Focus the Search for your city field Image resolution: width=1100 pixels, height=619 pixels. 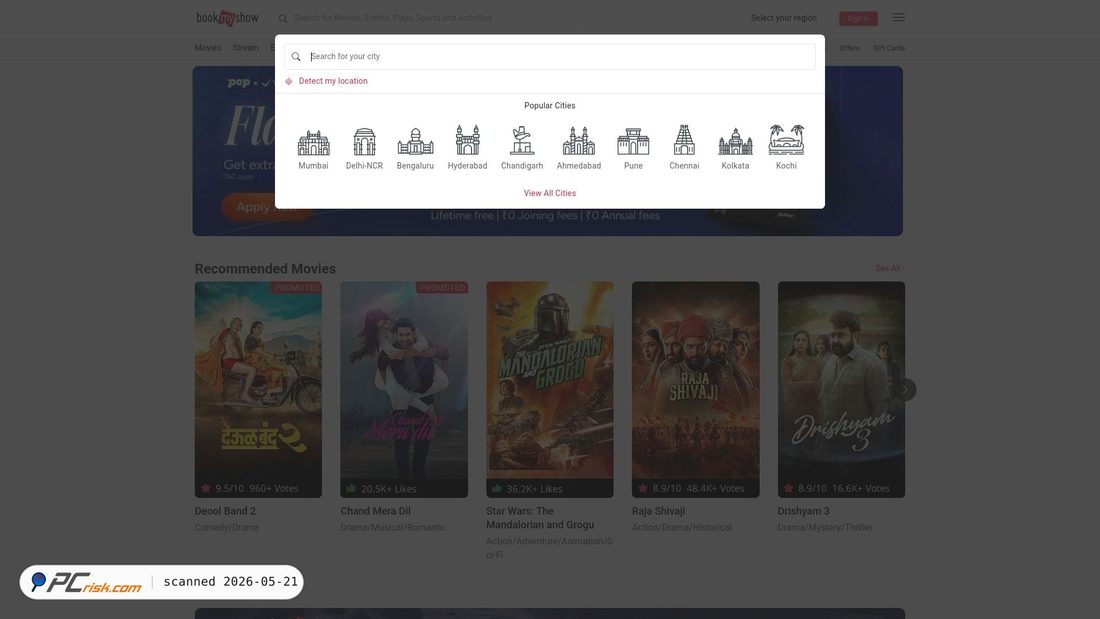click(x=550, y=56)
